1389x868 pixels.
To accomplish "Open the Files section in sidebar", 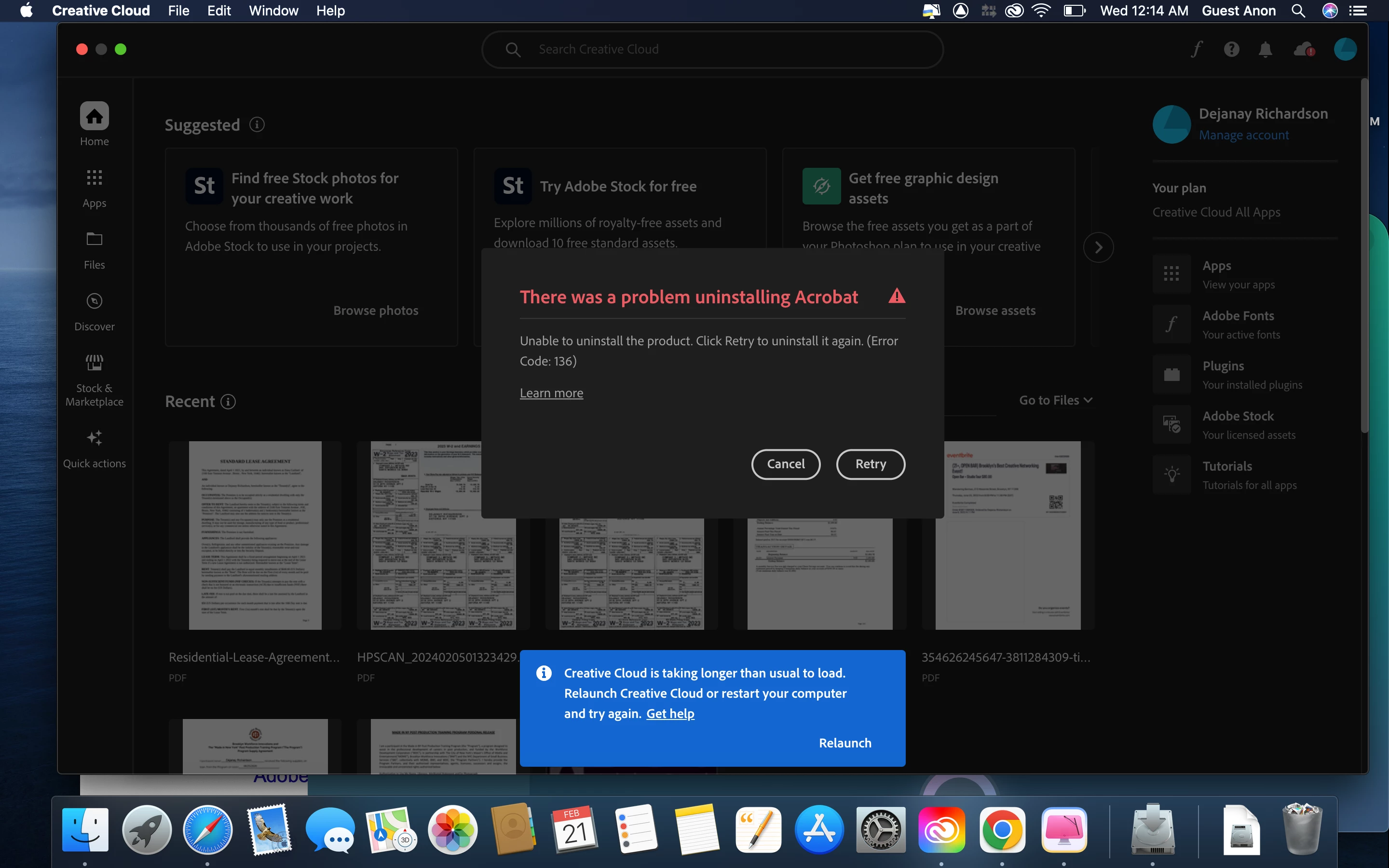I will pos(94,250).
